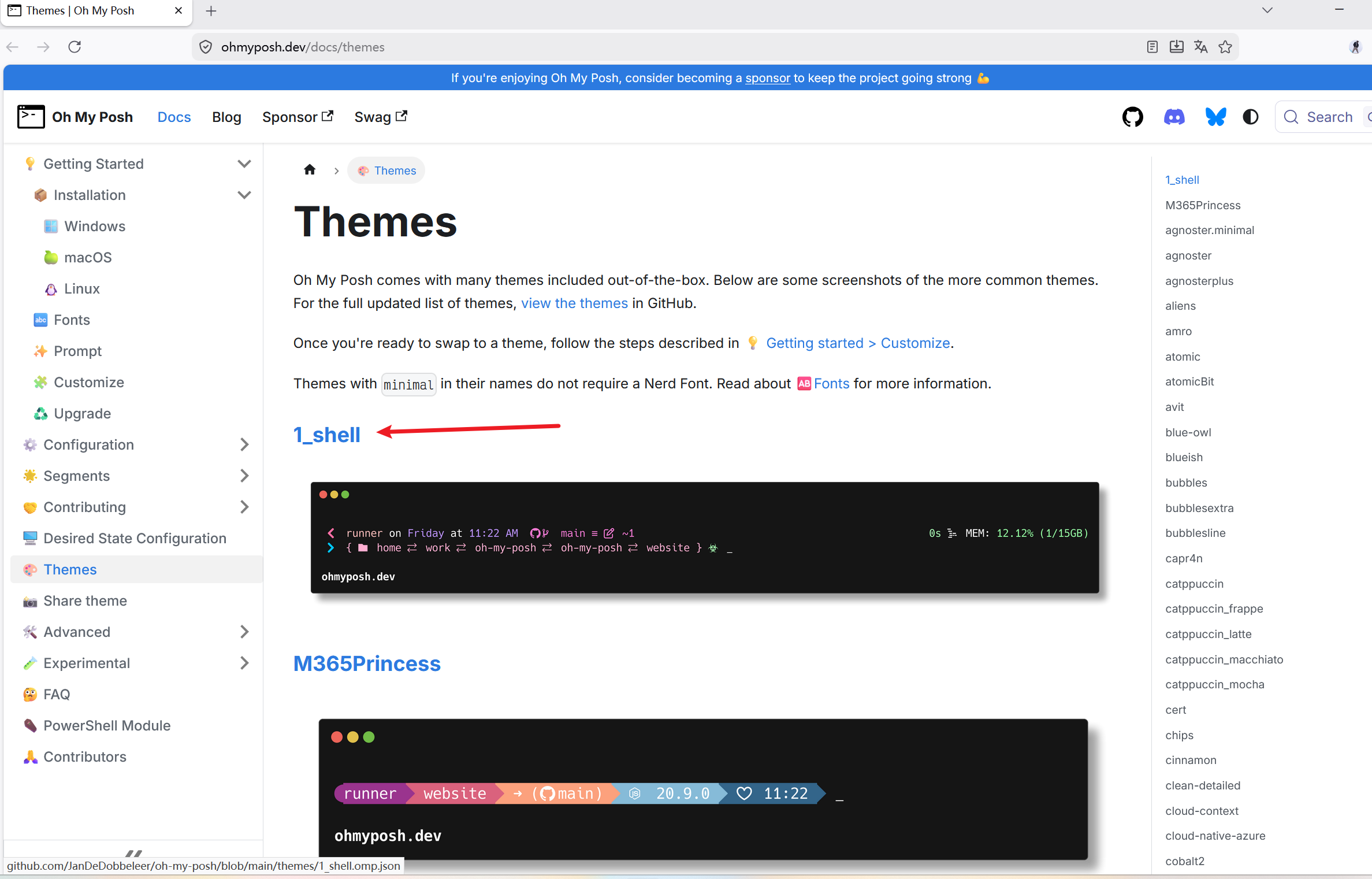Select Themes in the sidebar
The width and height of the screenshot is (1372, 879).
coord(136,570)
